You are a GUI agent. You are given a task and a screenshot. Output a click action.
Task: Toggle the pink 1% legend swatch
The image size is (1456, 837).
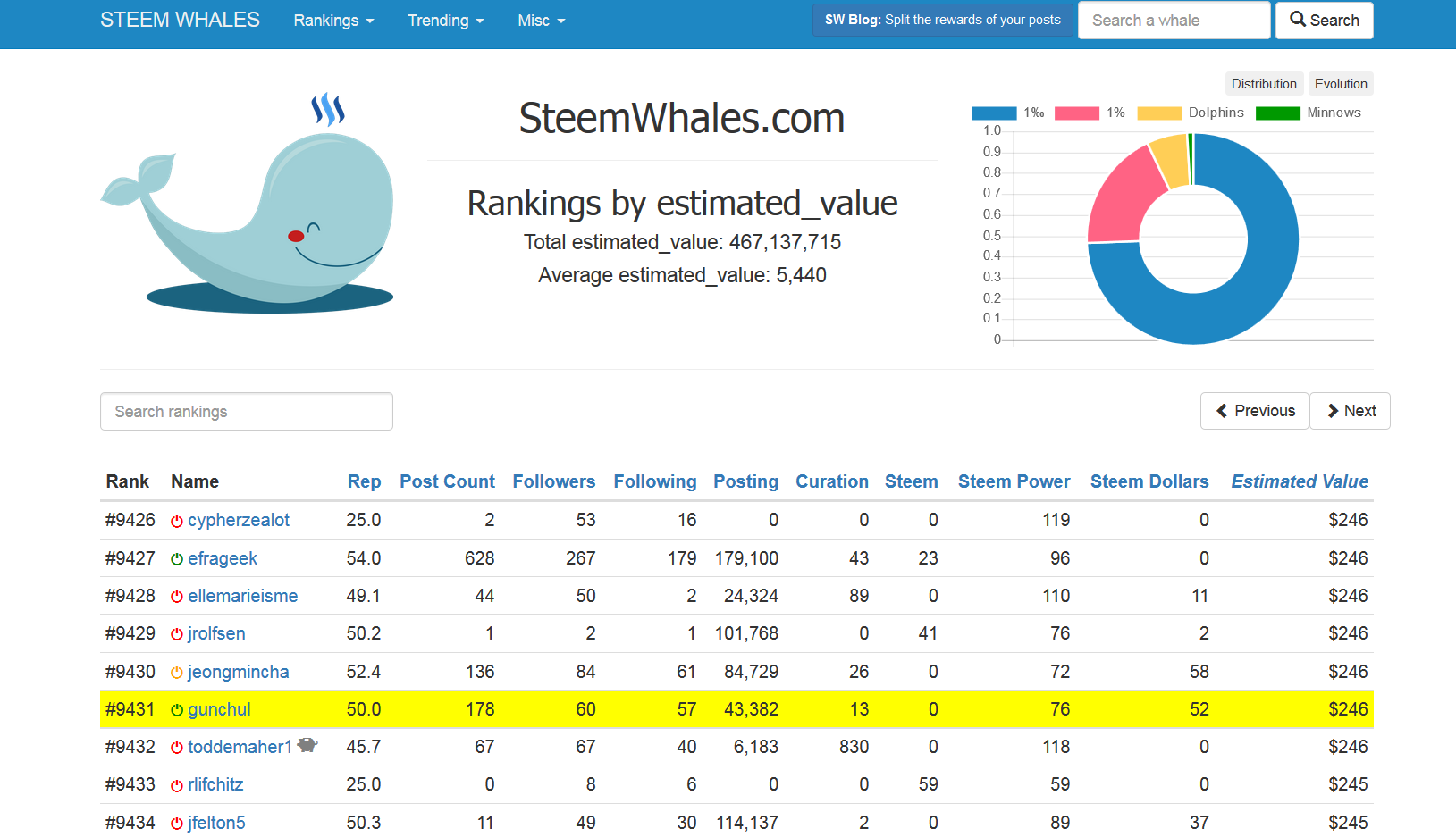(1077, 113)
